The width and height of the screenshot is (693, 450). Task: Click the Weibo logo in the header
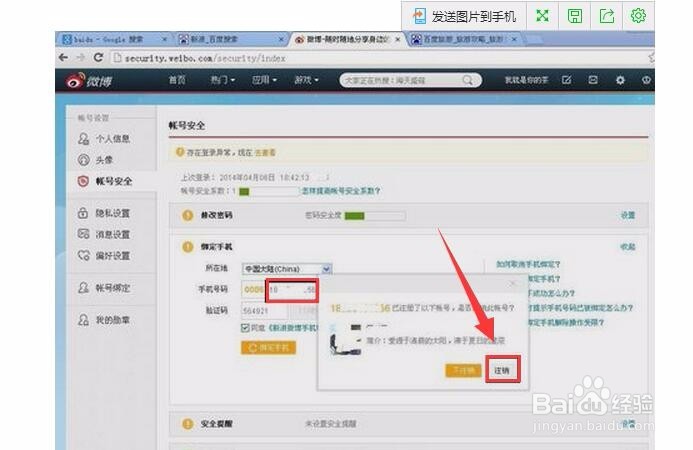tap(88, 80)
